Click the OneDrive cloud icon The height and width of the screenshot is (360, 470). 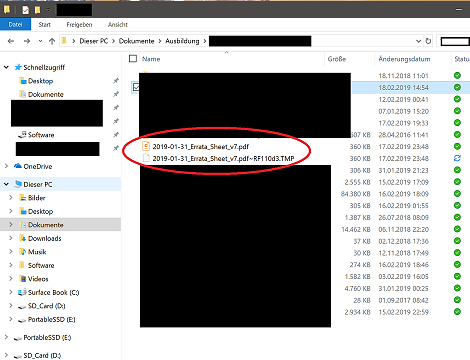coord(18,166)
